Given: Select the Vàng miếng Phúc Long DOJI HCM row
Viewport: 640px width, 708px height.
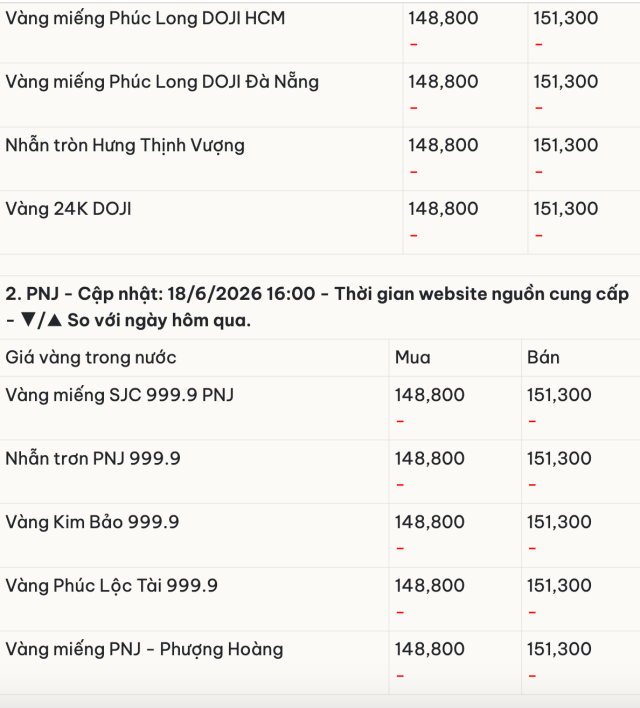Looking at the screenshot, I should tap(320, 32).
